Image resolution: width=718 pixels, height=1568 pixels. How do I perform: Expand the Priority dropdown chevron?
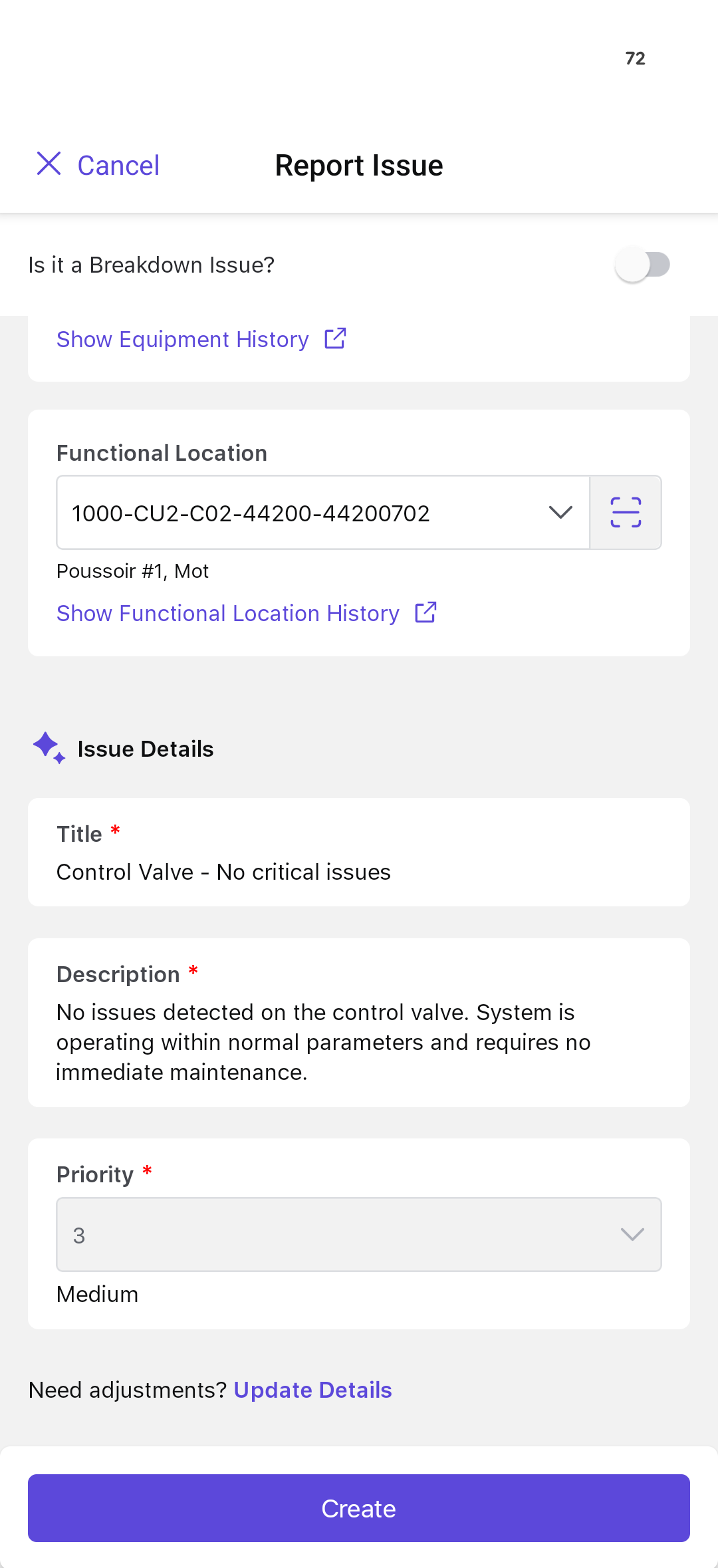632,1235
